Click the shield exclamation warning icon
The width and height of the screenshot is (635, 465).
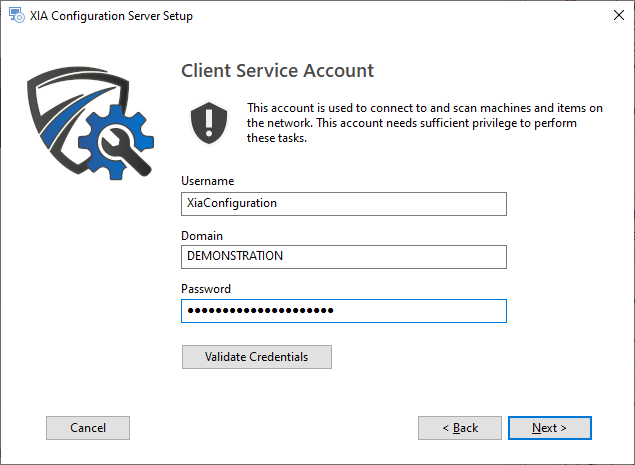[x=209, y=123]
